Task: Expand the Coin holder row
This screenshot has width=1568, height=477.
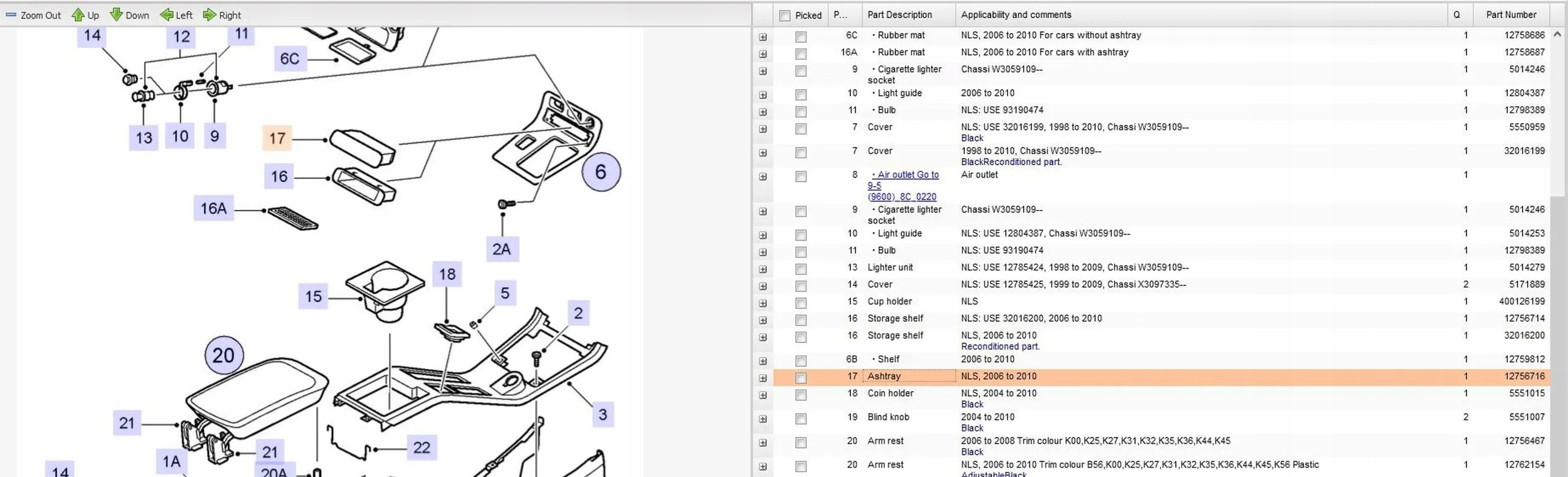Action: [763, 395]
